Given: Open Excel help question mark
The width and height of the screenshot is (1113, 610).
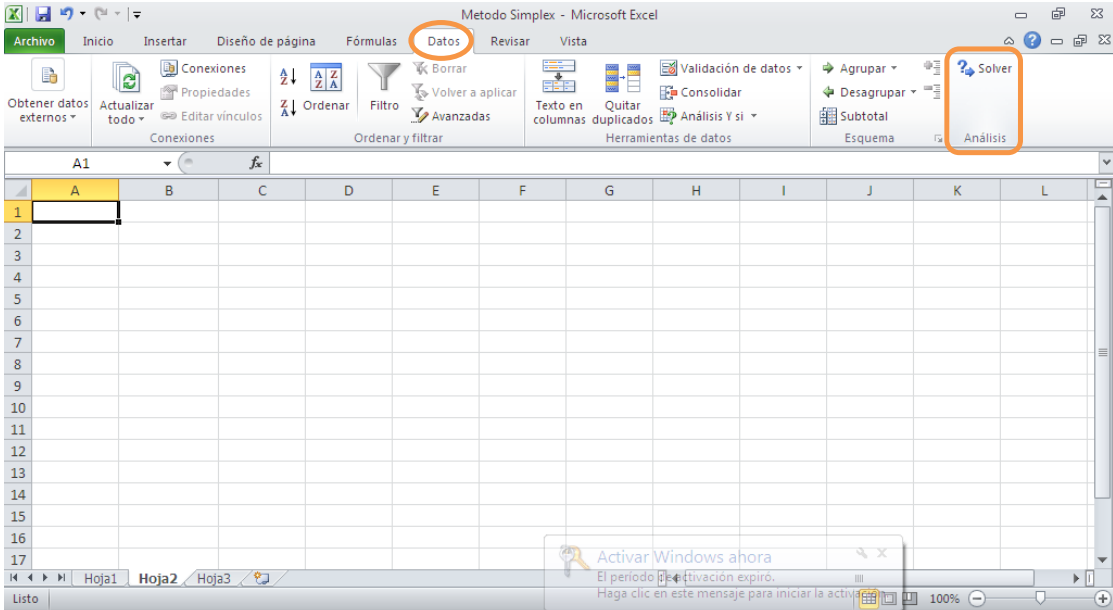Looking at the screenshot, I should click(x=1032, y=40).
